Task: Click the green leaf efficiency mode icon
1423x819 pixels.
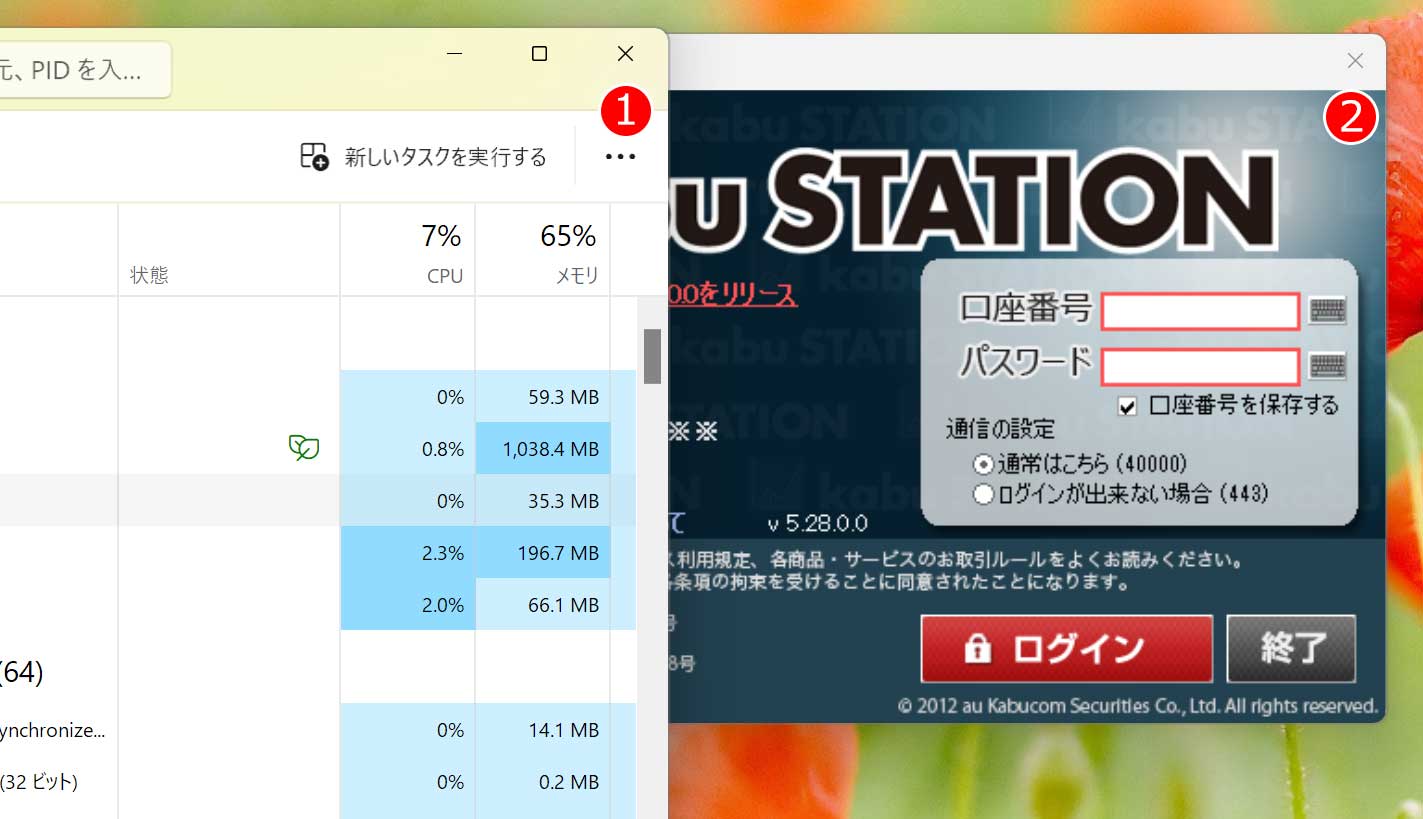Action: tap(303, 448)
